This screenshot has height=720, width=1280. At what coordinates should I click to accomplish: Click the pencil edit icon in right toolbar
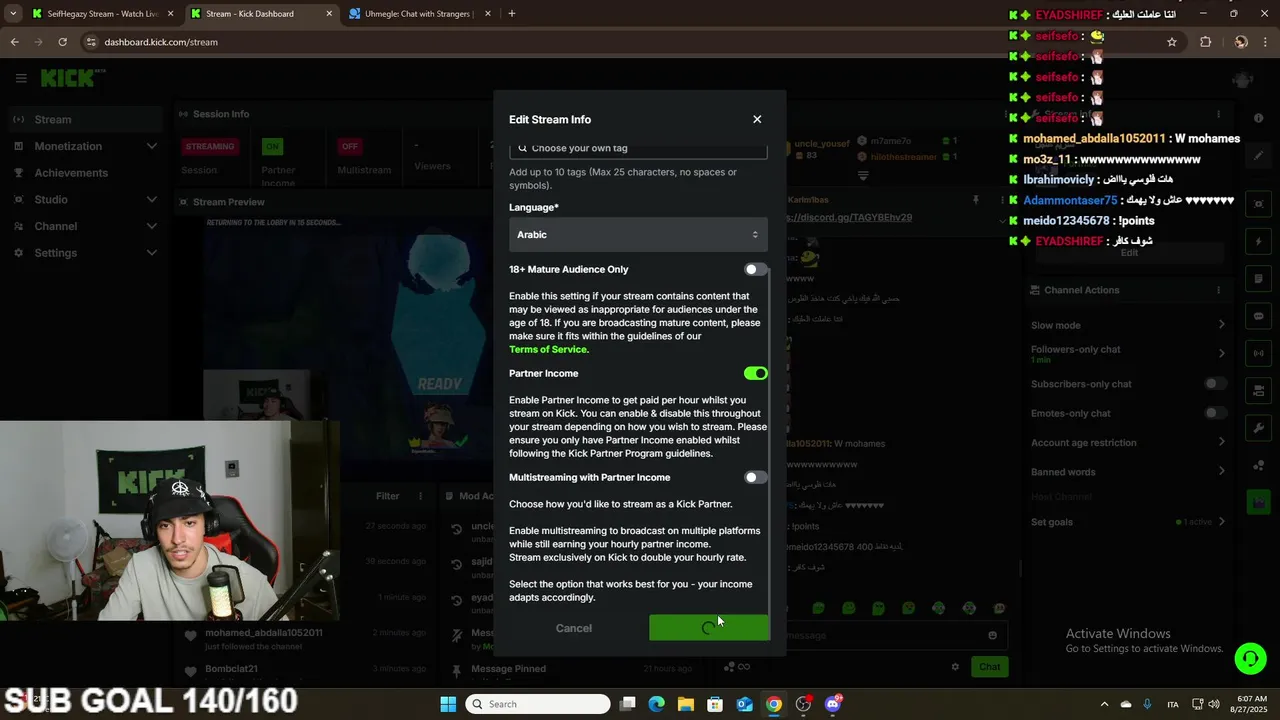[1259, 156]
